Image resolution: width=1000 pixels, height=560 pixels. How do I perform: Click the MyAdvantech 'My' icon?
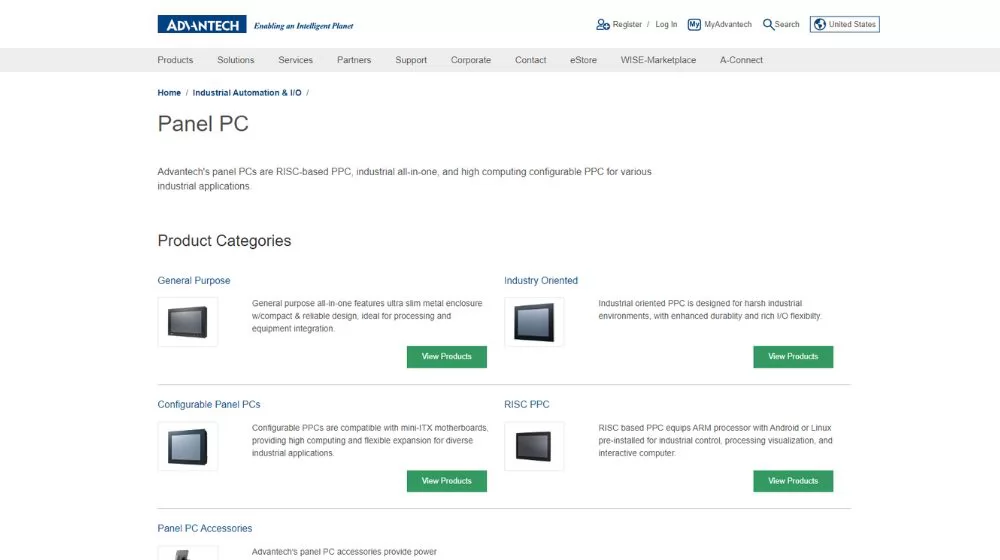[x=694, y=24]
